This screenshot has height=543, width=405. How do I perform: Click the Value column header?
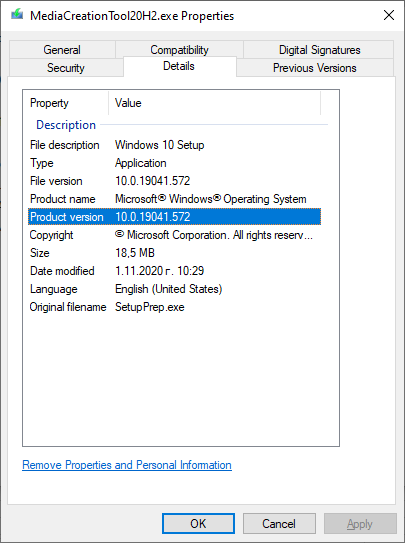(x=215, y=103)
